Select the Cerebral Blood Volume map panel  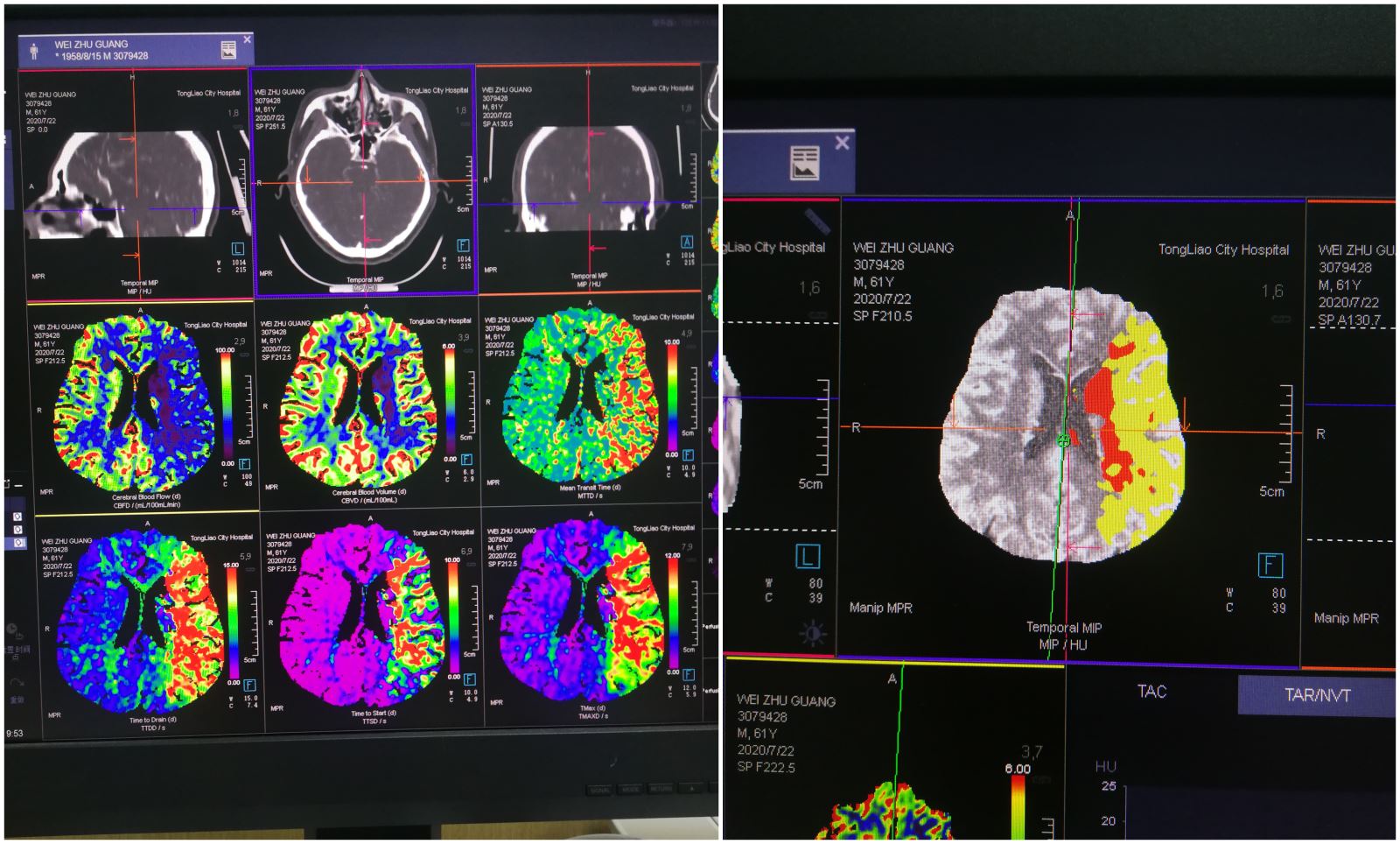click(x=366, y=403)
